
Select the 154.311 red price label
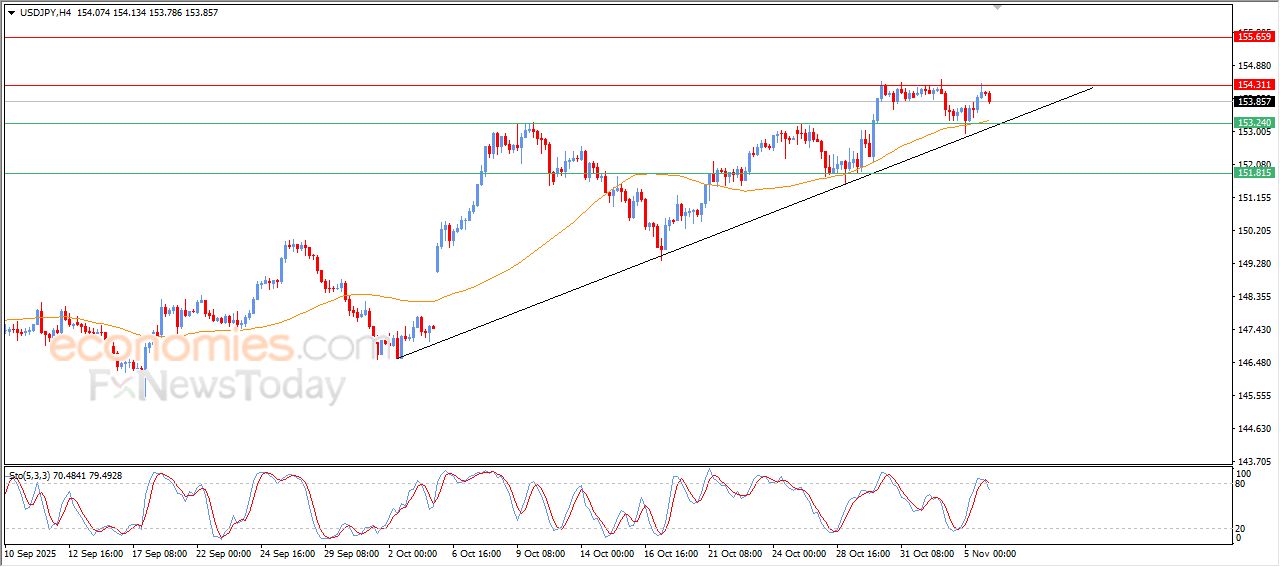click(1254, 85)
